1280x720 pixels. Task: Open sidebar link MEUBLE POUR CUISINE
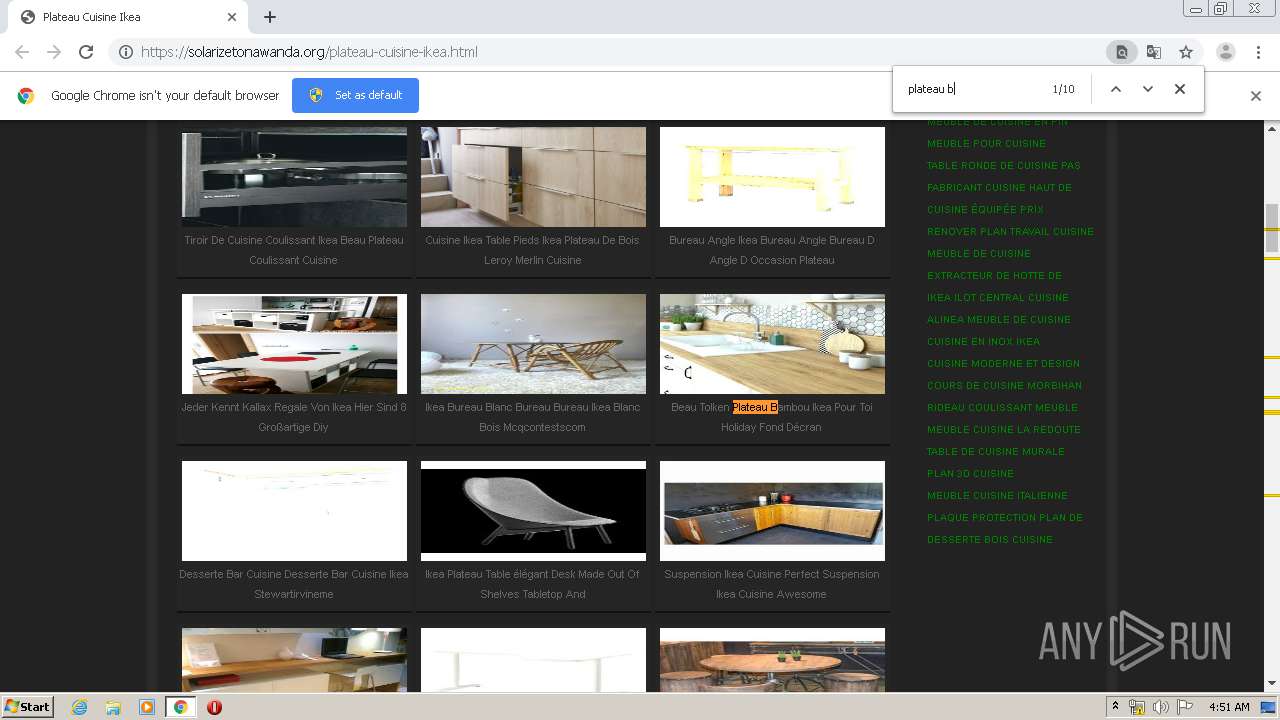click(x=986, y=144)
